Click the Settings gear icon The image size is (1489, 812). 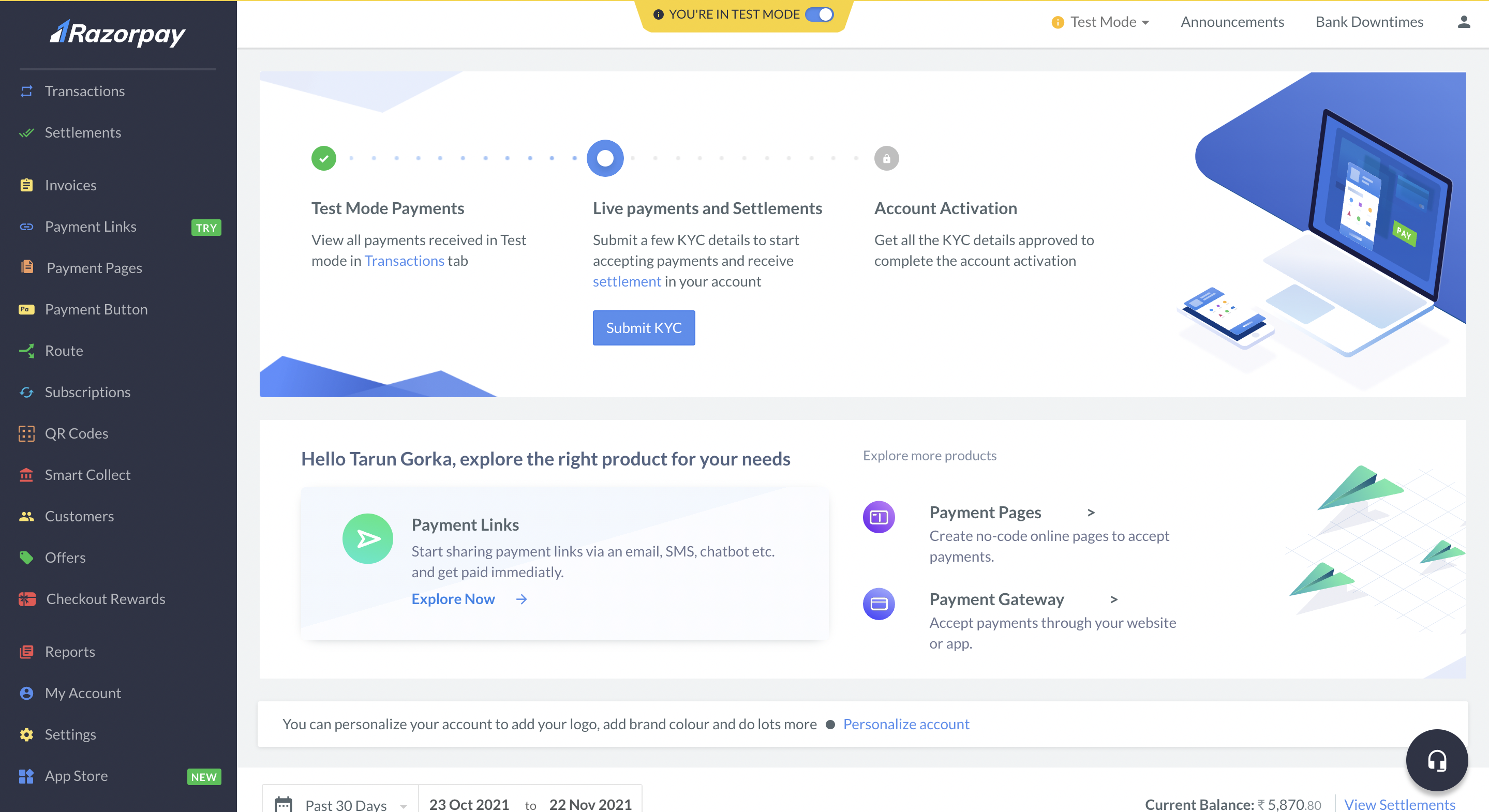(26, 734)
